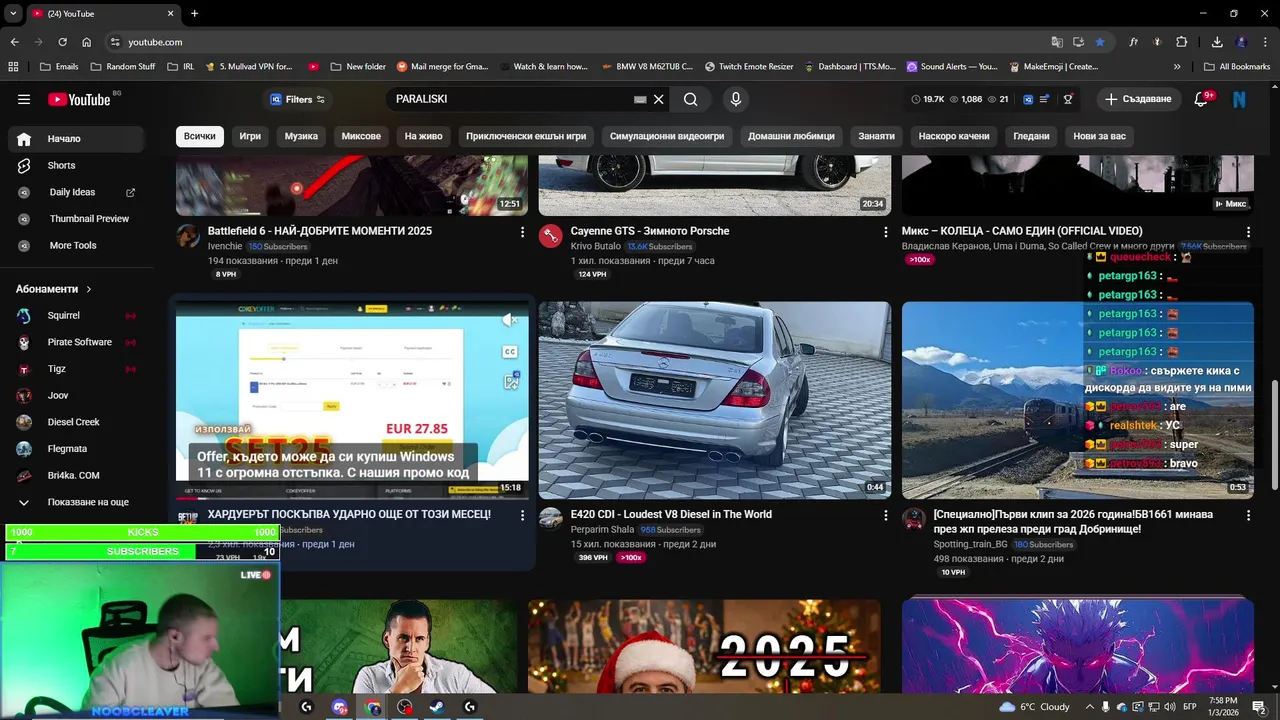Open options menu for Микс КОЛЕЦА video

click(x=1247, y=232)
